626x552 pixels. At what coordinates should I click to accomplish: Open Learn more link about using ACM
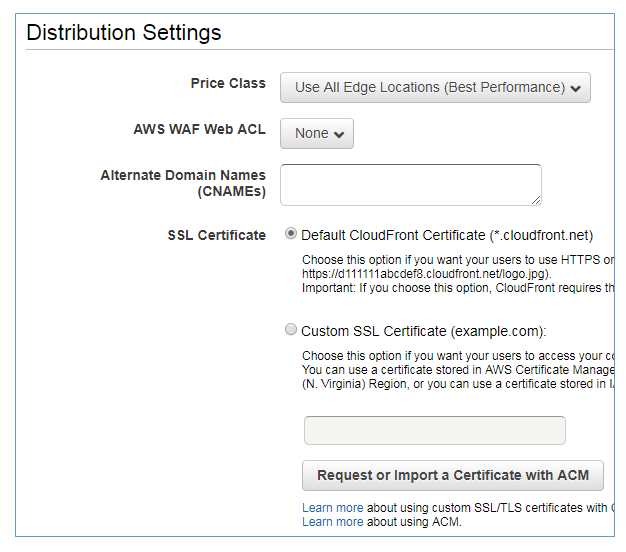332,521
